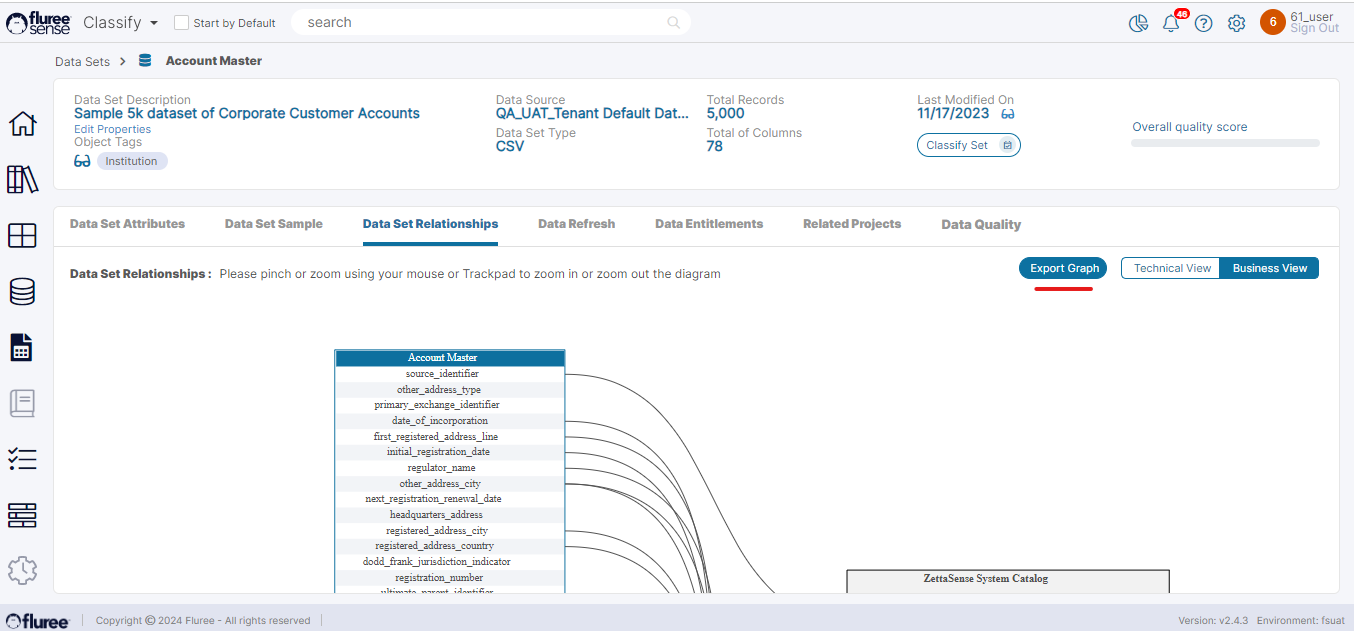Select the Business View toggle
1354x631 pixels.
[1269, 268]
